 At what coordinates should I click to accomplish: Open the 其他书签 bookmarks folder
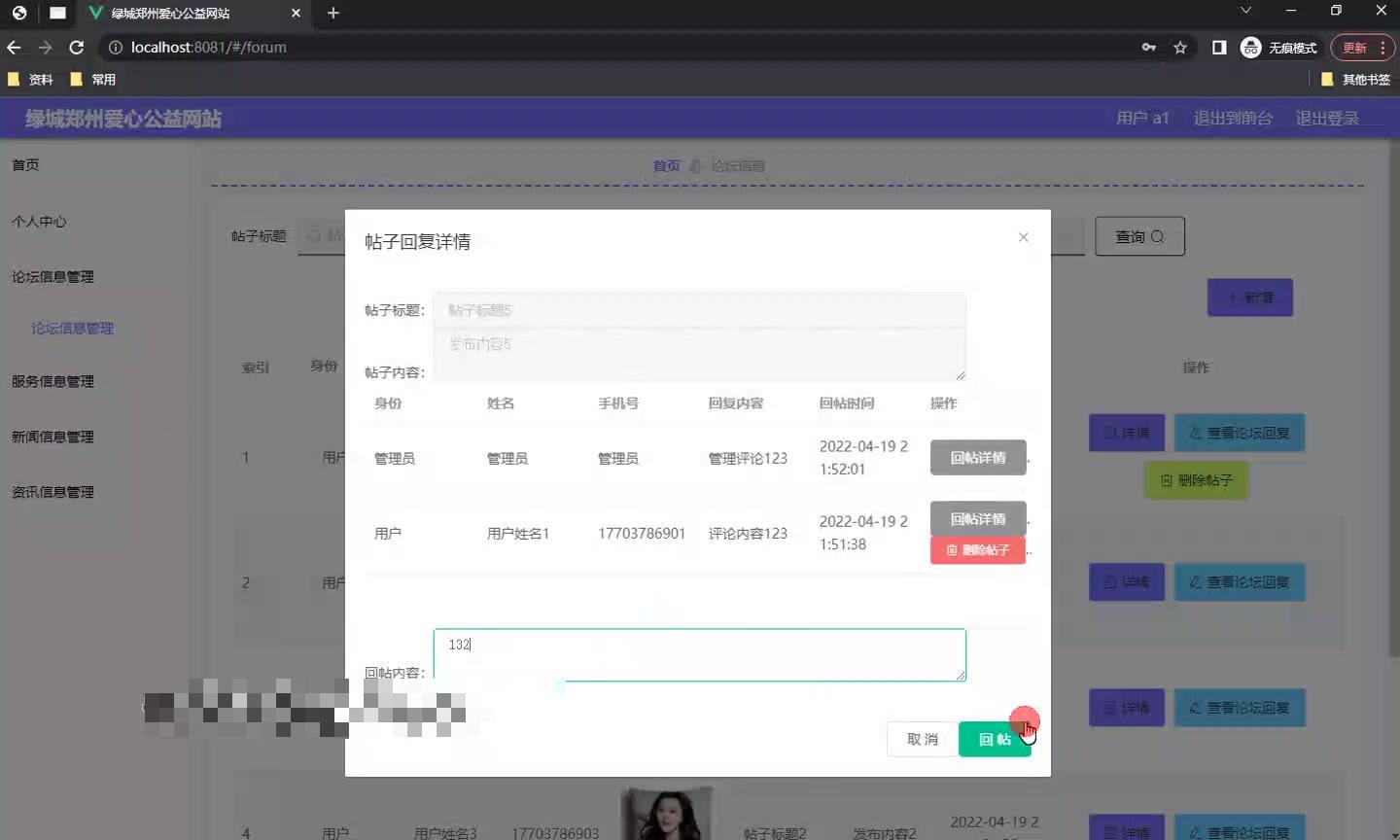[1355, 80]
